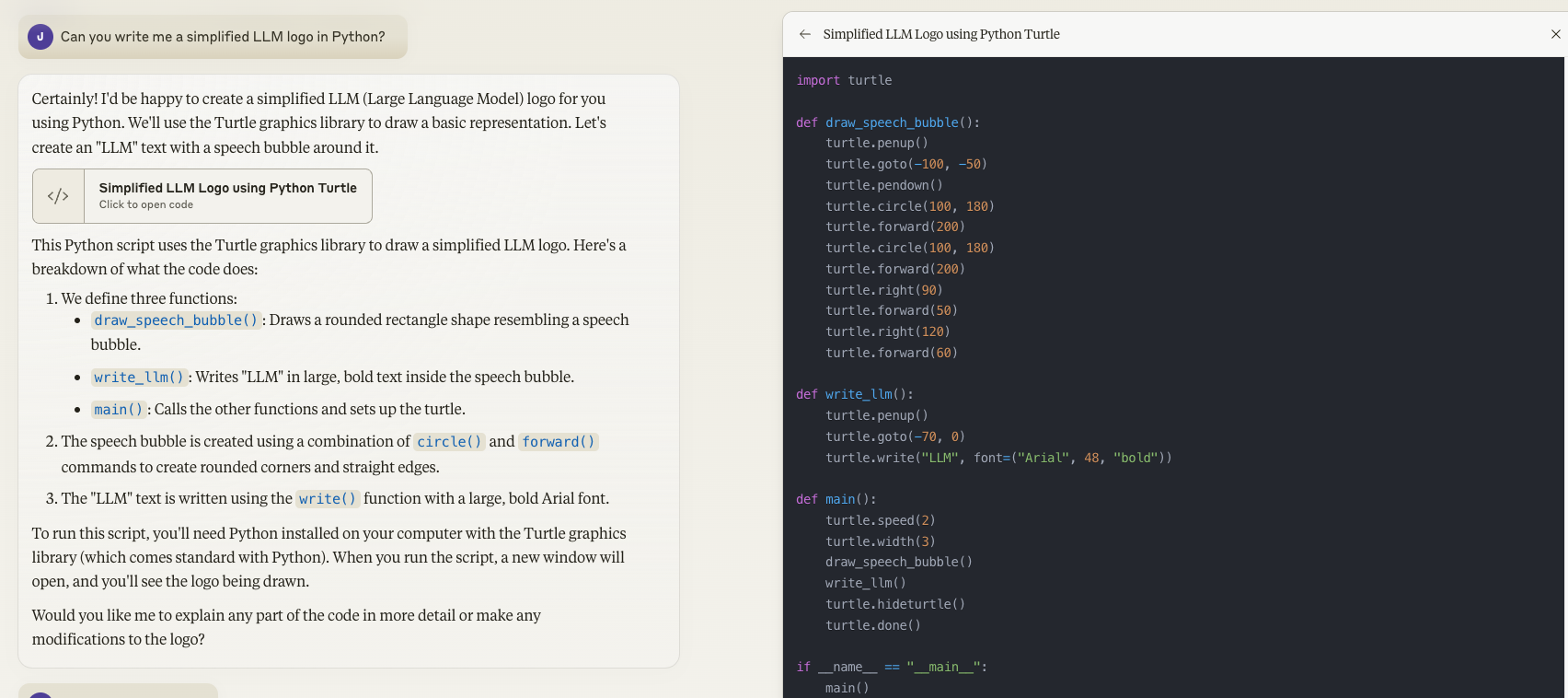Click the user's message about LLM logo in Python

(x=223, y=37)
